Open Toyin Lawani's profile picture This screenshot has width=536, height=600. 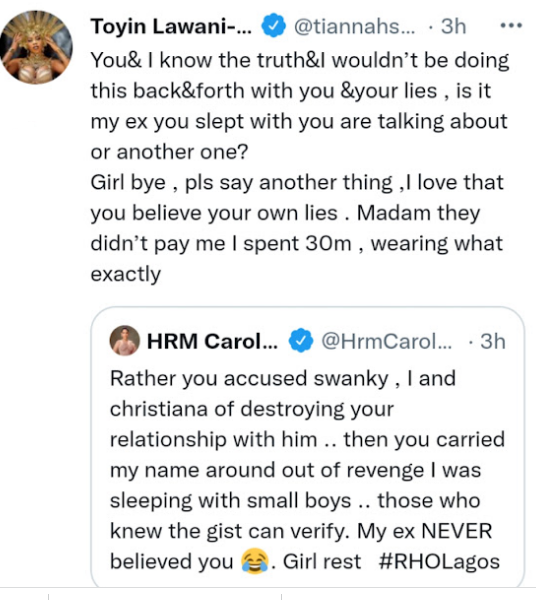[36, 47]
